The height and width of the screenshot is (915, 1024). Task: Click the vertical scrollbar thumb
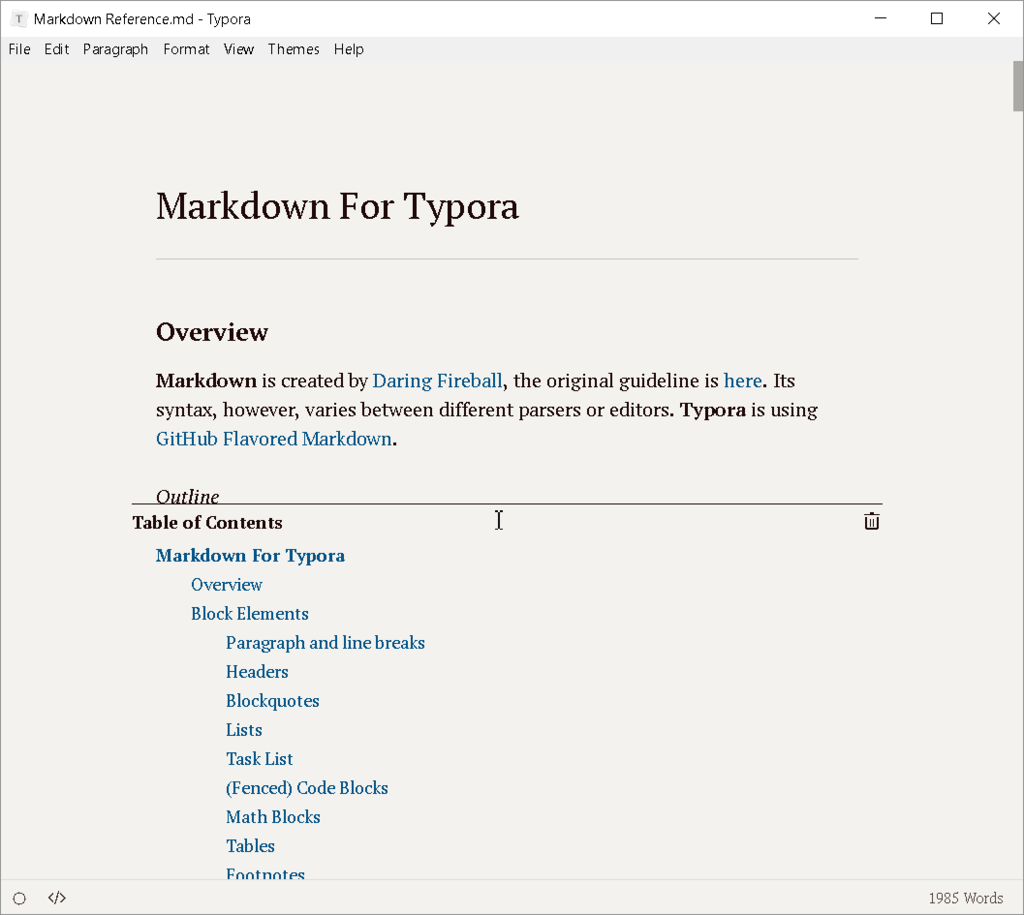point(1018,87)
